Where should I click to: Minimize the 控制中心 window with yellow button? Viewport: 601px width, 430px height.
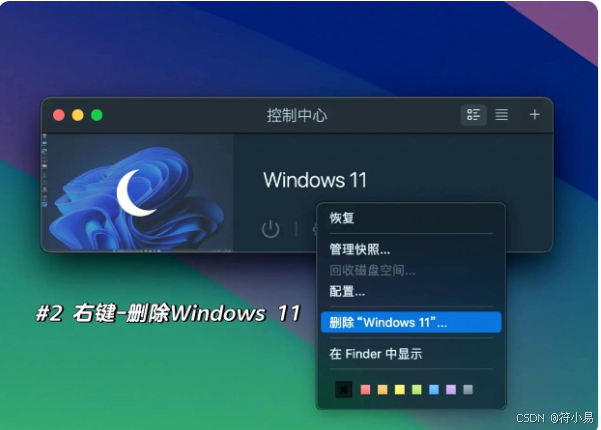pyautogui.click(x=78, y=115)
